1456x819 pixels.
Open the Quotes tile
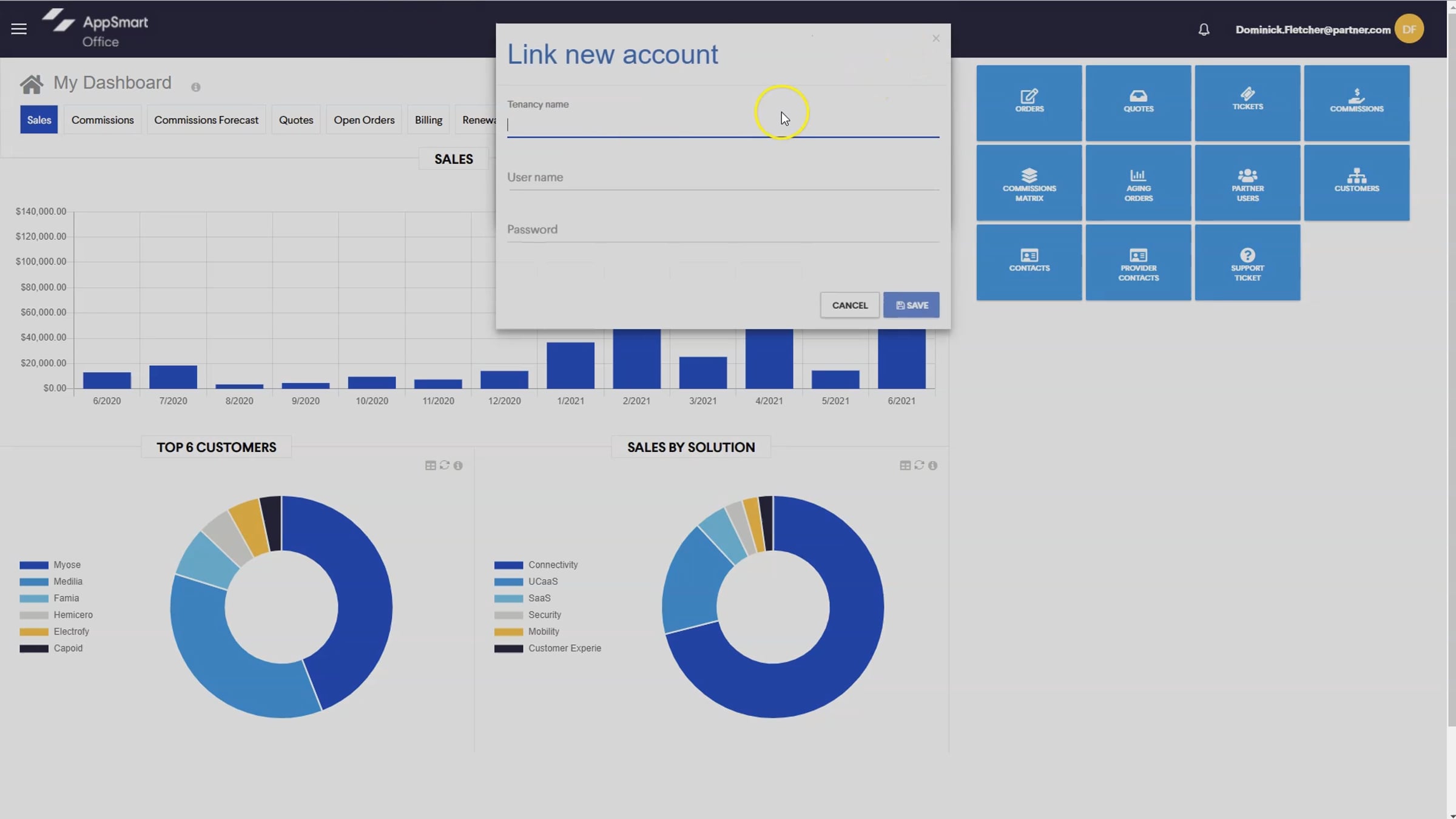1138,103
